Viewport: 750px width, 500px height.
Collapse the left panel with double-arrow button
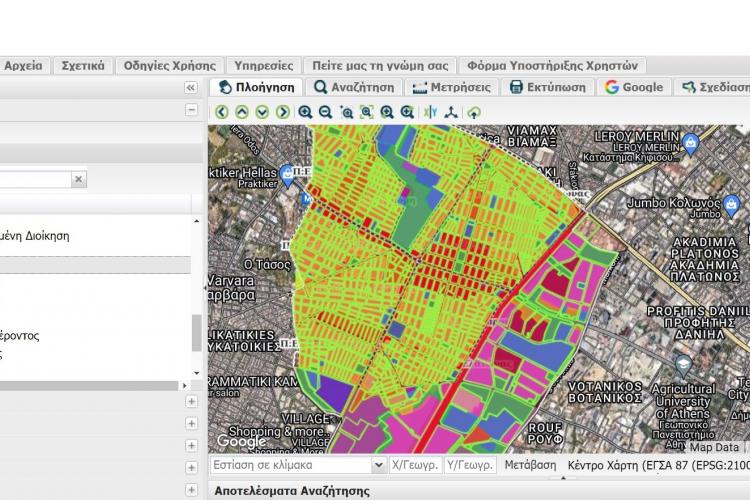point(191,88)
